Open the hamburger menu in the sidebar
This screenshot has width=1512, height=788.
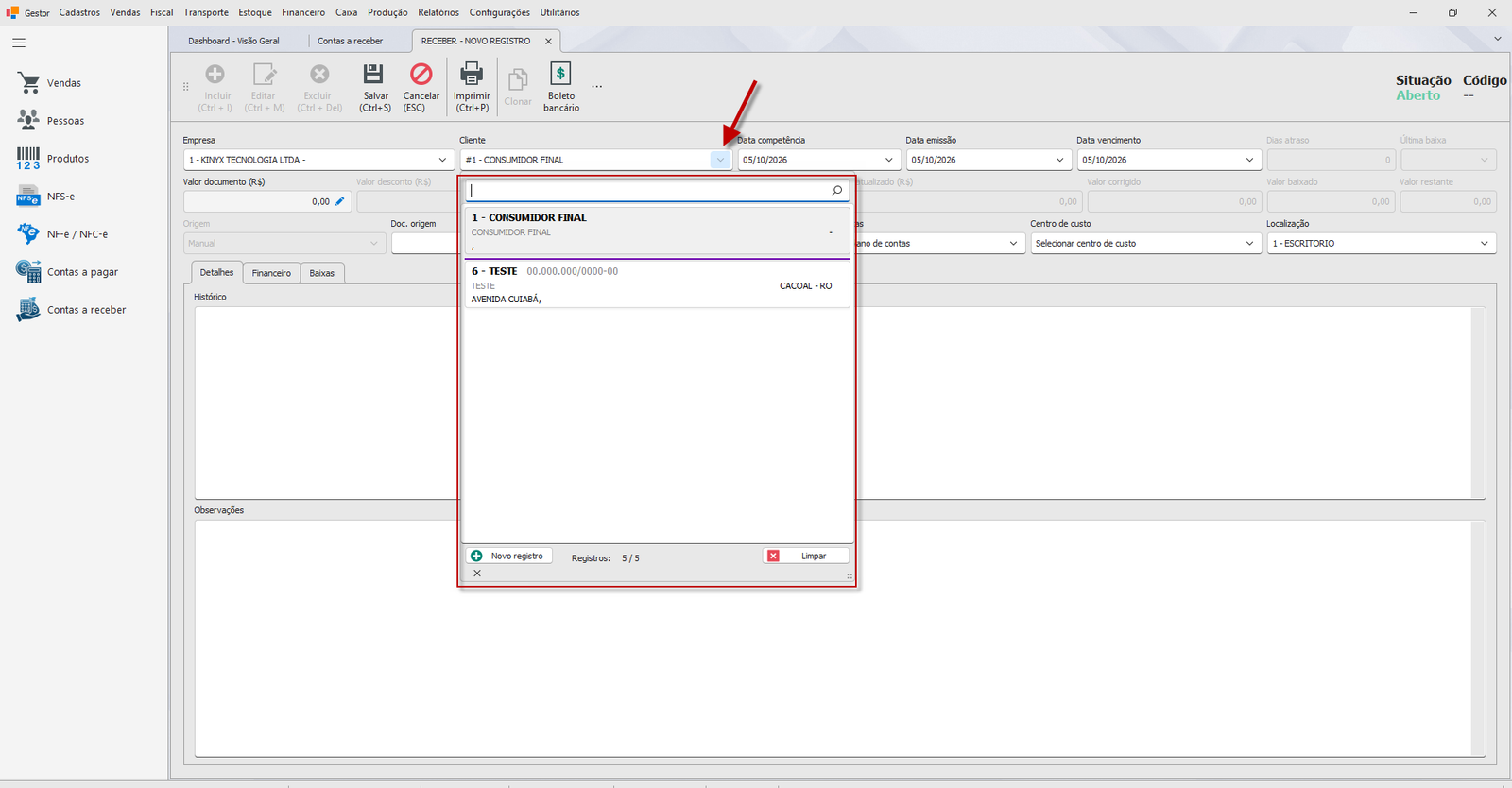pyautogui.click(x=19, y=43)
